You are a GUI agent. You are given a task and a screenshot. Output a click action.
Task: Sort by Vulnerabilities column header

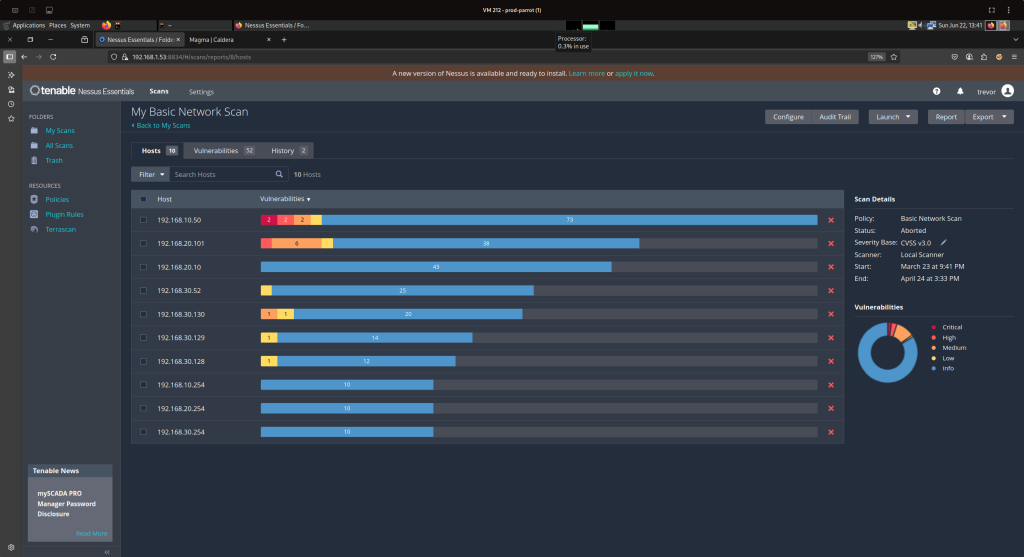click(x=285, y=199)
